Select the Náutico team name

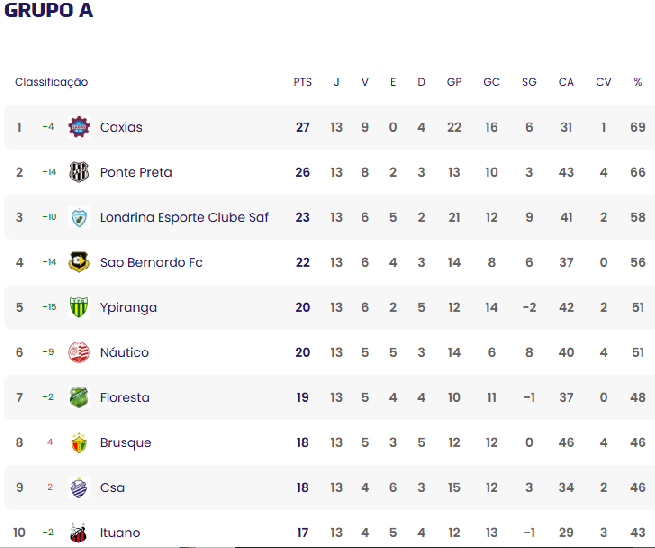124,353
